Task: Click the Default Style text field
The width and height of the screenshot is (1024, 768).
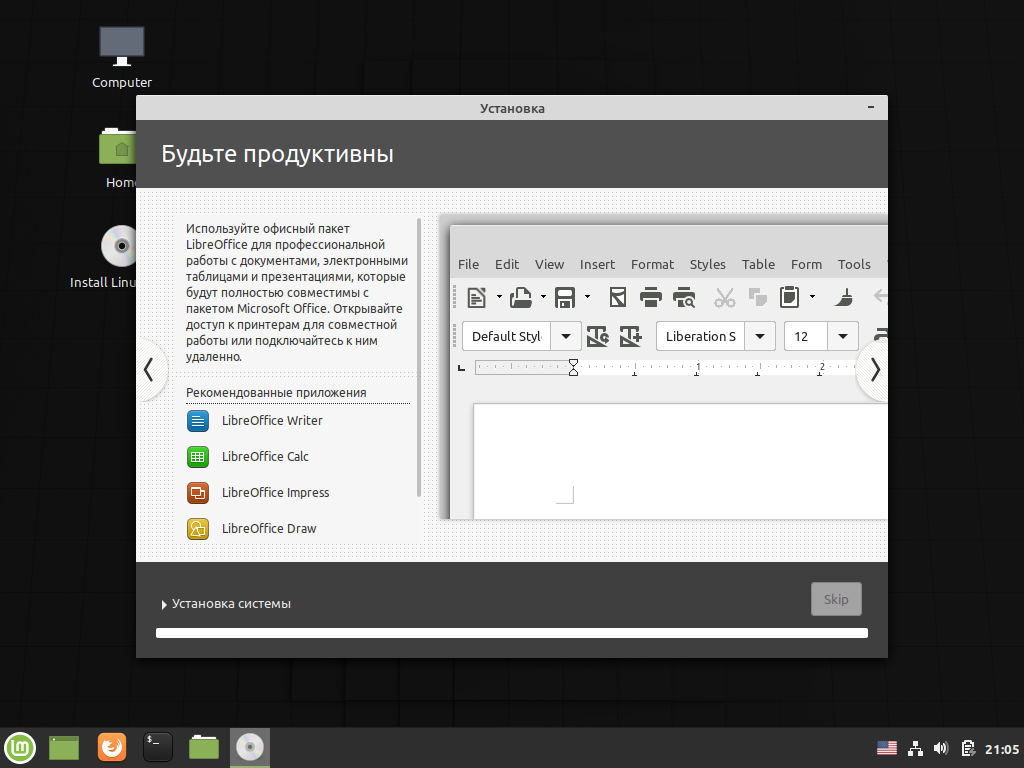Action: [x=507, y=336]
